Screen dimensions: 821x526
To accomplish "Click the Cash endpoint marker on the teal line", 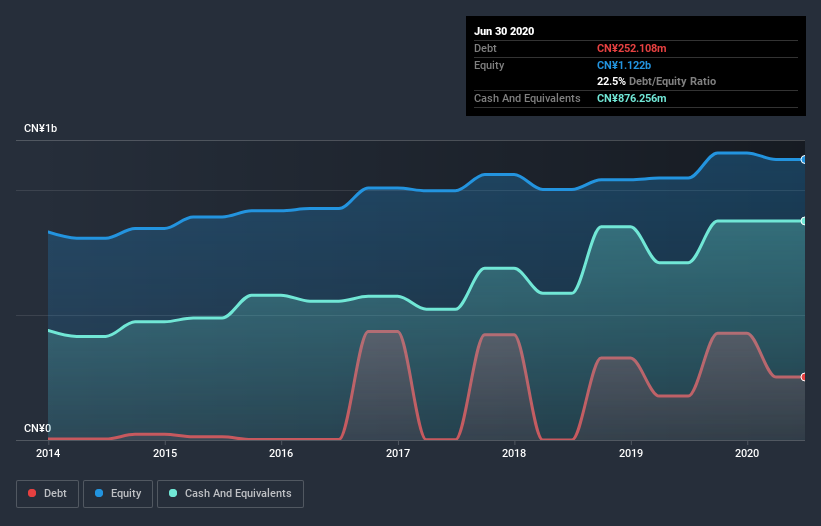I will 804,221.
